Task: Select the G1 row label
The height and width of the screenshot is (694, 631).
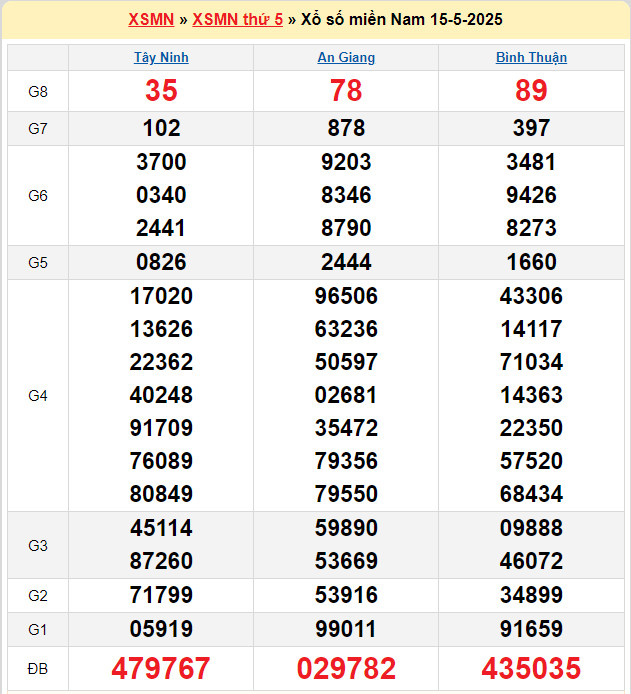Action: (x=38, y=629)
